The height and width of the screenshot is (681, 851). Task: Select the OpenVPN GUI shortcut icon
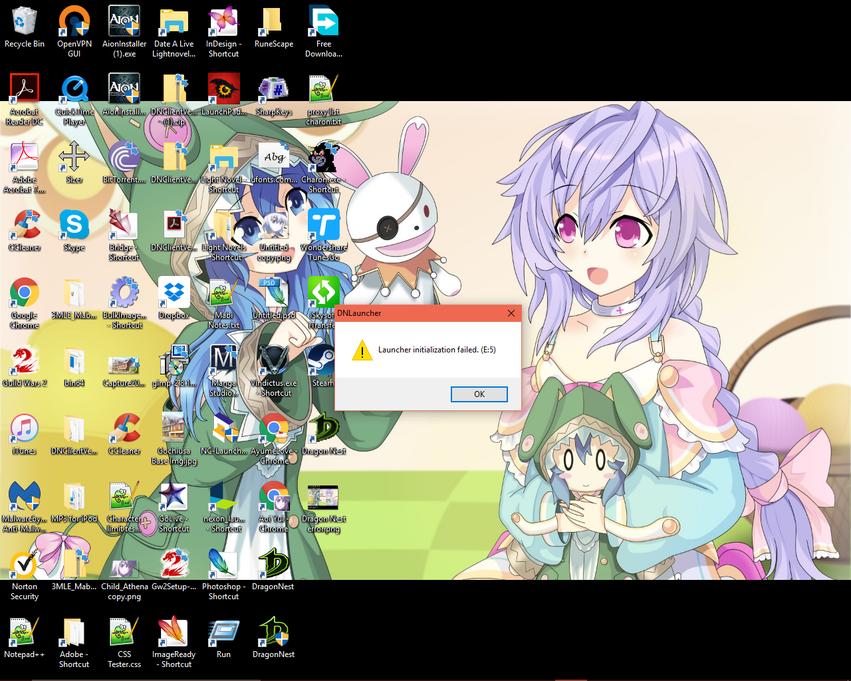point(74,22)
